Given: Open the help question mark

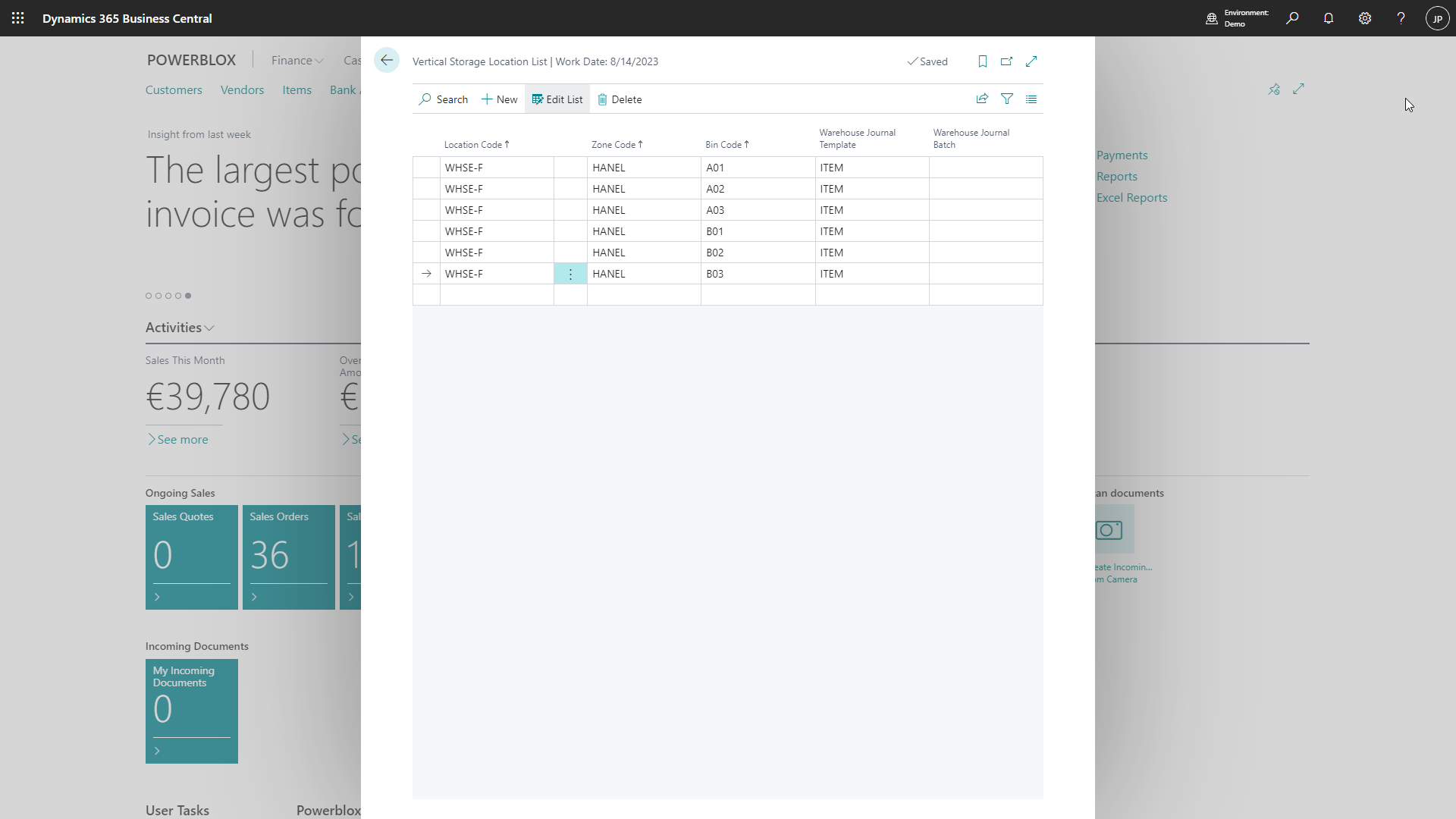Looking at the screenshot, I should [x=1401, y=18].
